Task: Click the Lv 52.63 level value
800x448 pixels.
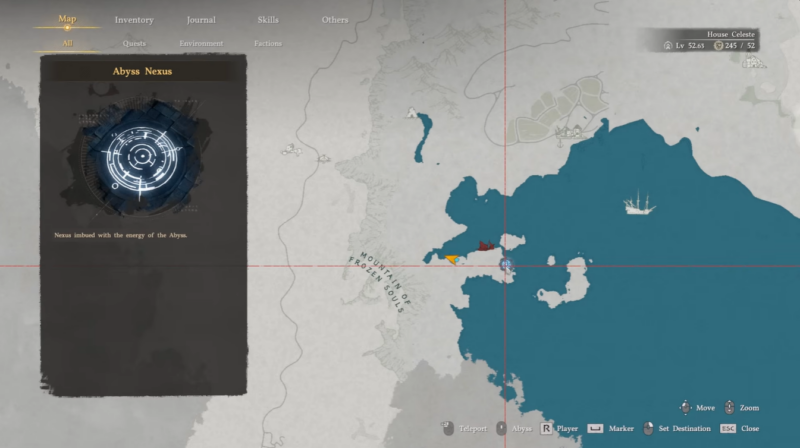Action: click(x=690, y=45)
